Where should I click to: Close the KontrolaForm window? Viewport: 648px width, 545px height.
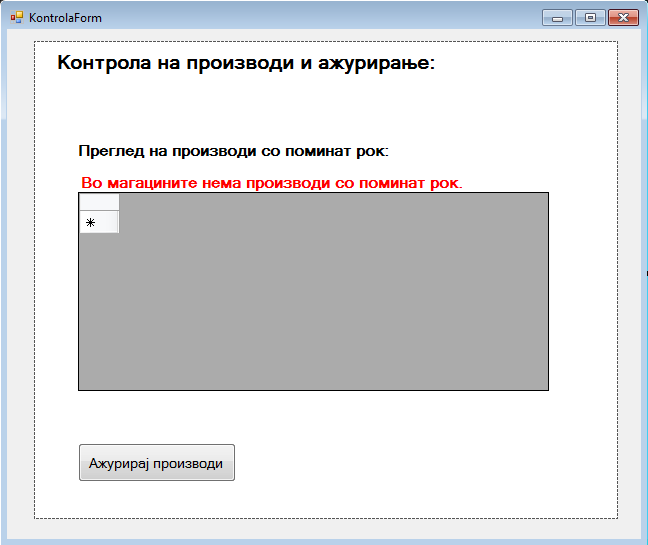[623, 17]
